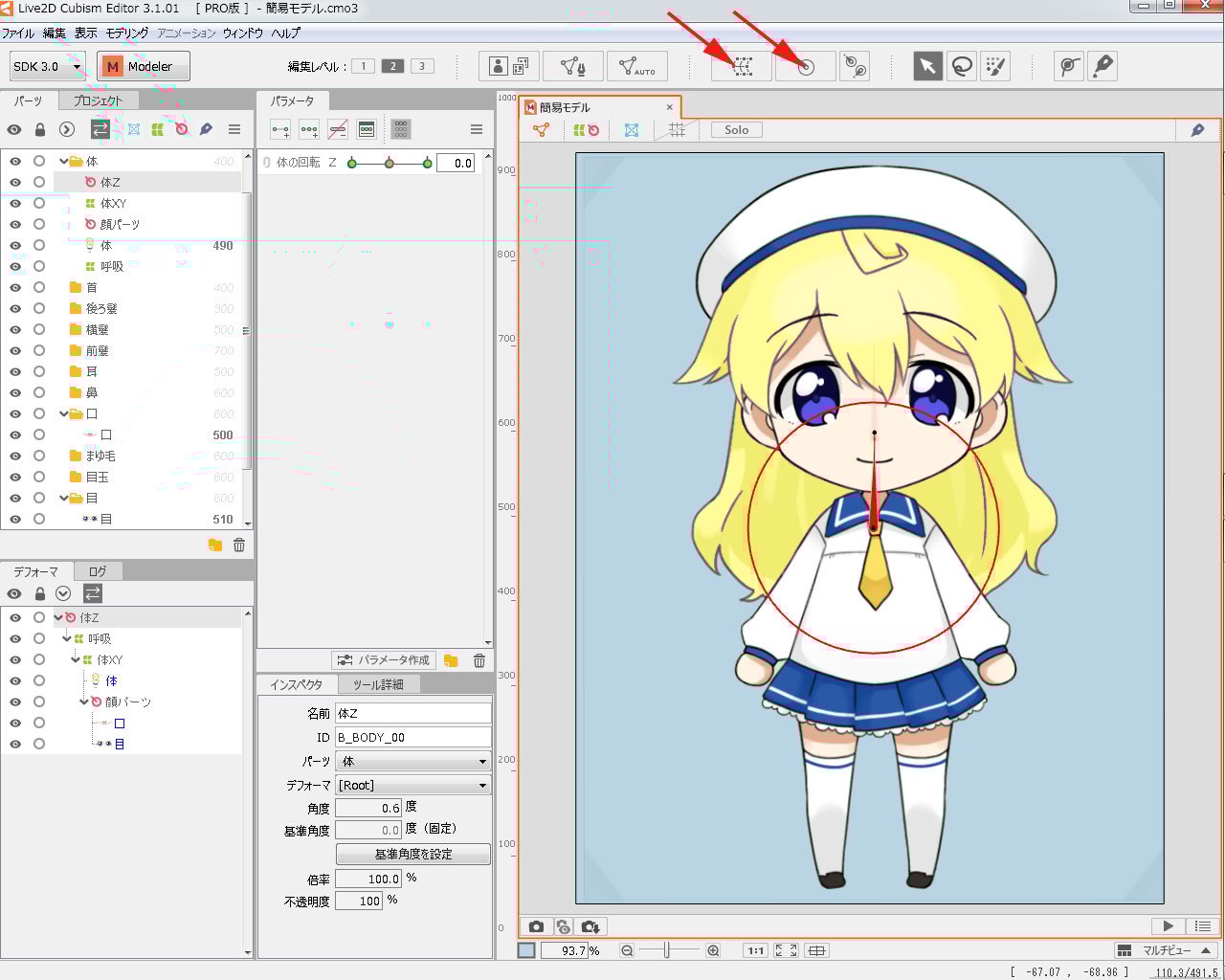This screenshot has width=1225, height=980.
Task: Hide the 前髪 folder via eye icon
Action: [15, 350]
